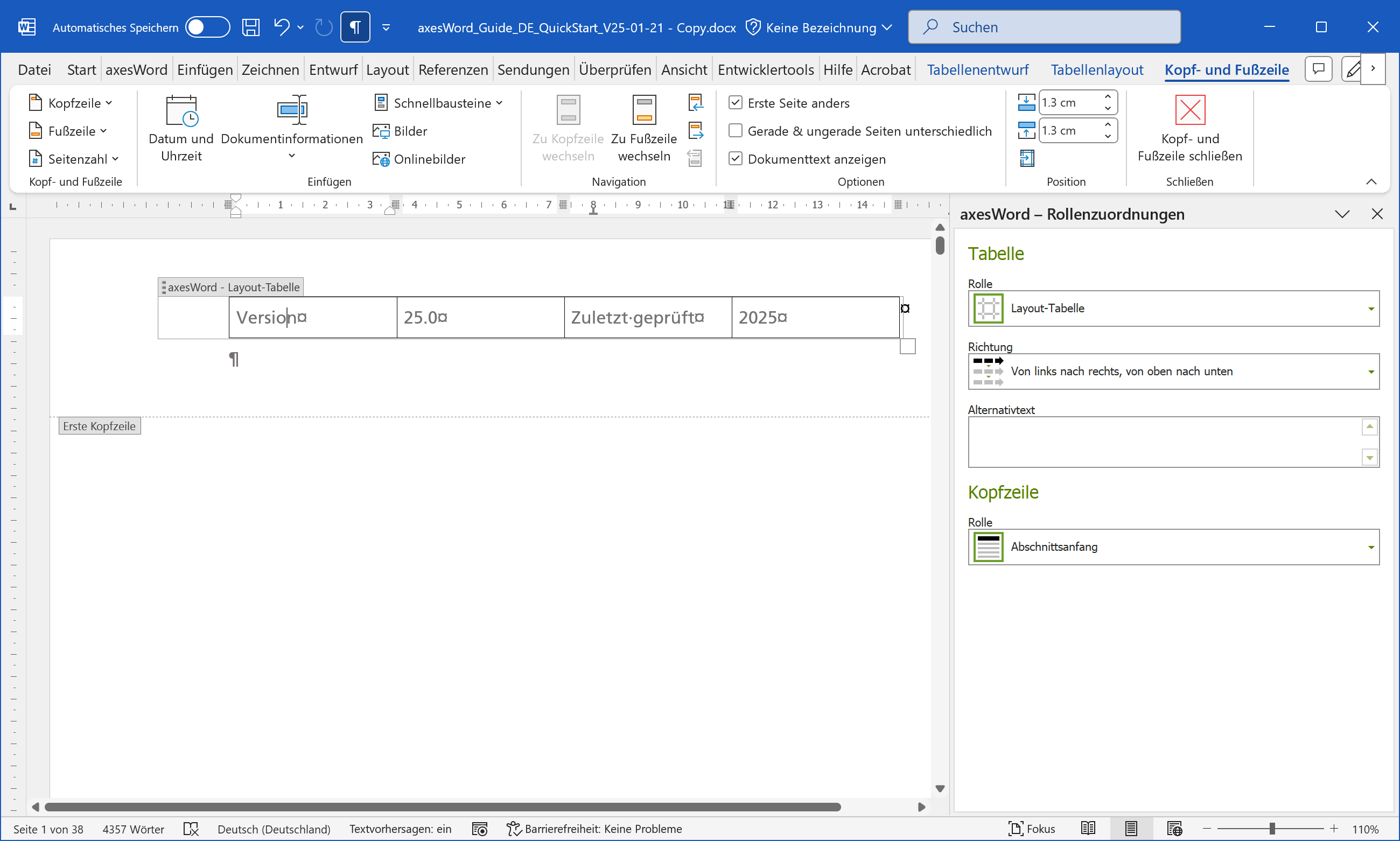This screenshot has height=841, width=1400.
Task: Go to next header section icon
Action: point(696,131)
